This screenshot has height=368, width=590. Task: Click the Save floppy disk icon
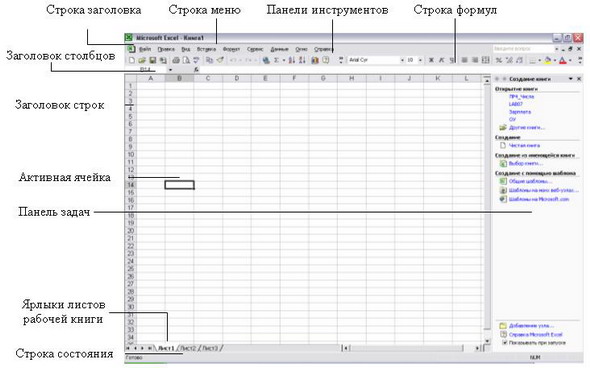(x=153, y=60)
